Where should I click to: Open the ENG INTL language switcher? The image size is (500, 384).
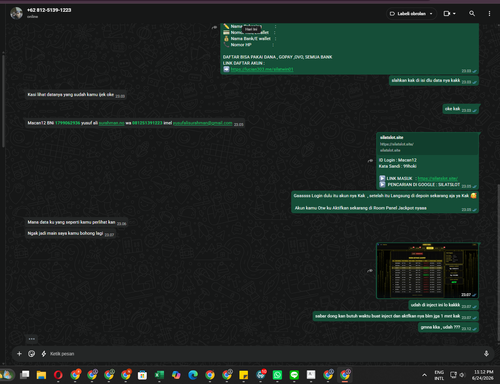(x=439, y=375)
